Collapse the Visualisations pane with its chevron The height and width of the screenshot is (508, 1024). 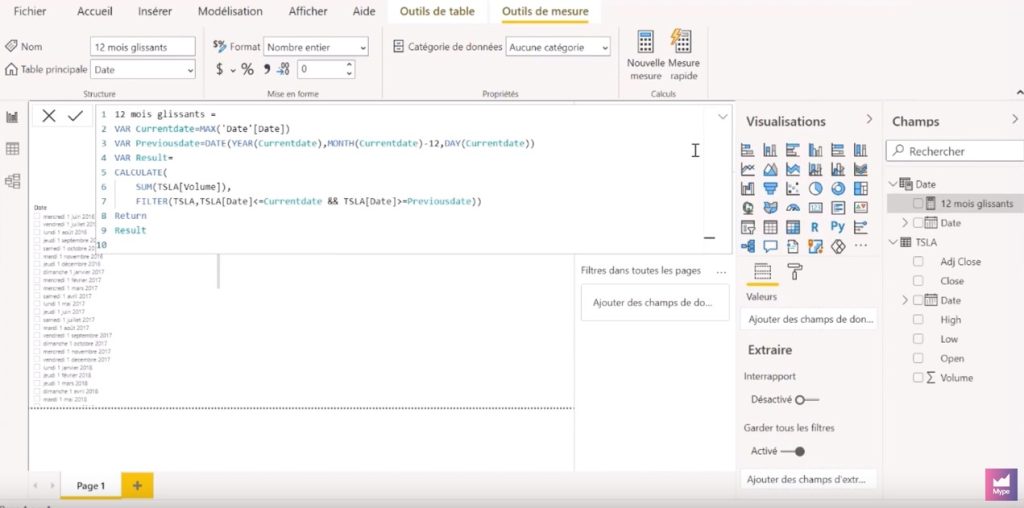click(869, 119)
